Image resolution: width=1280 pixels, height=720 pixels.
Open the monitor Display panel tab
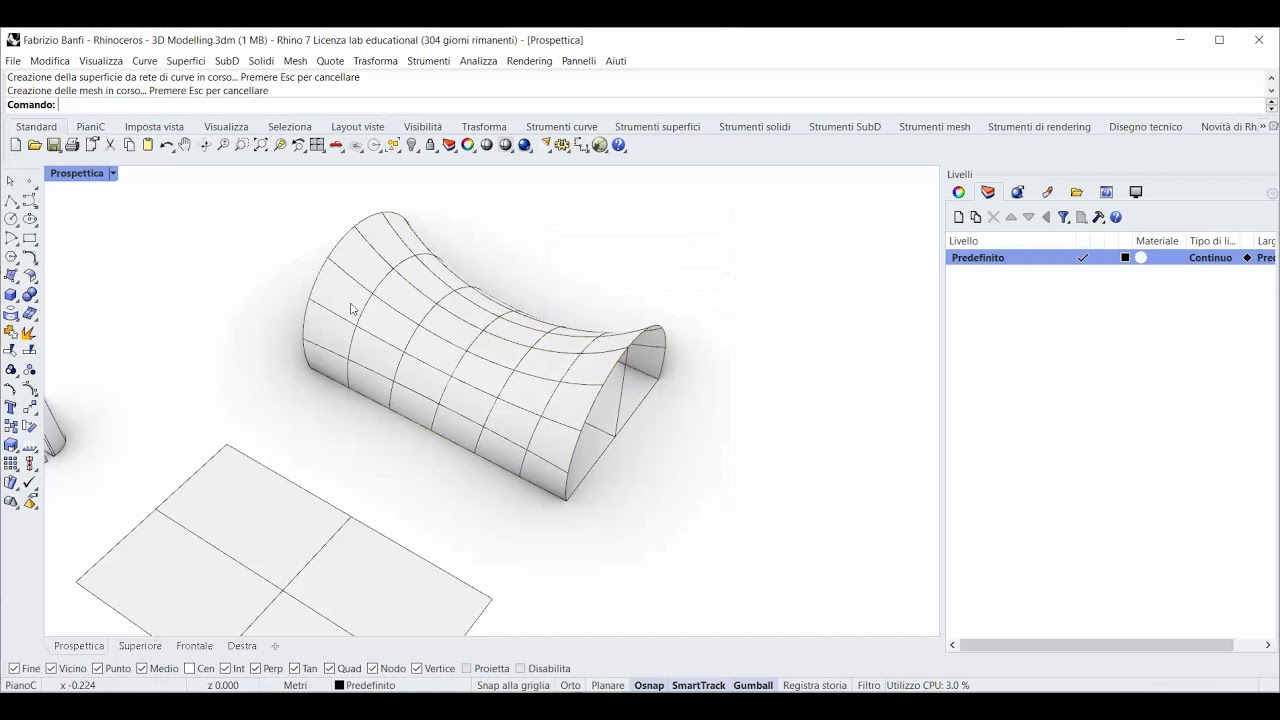[x=1136, y=192]
